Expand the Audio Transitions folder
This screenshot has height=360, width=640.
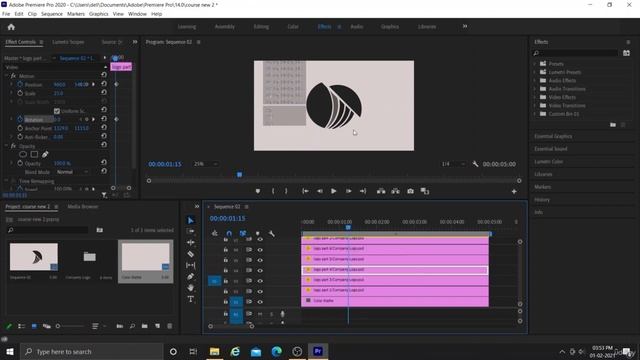click(x=535, y=89)
